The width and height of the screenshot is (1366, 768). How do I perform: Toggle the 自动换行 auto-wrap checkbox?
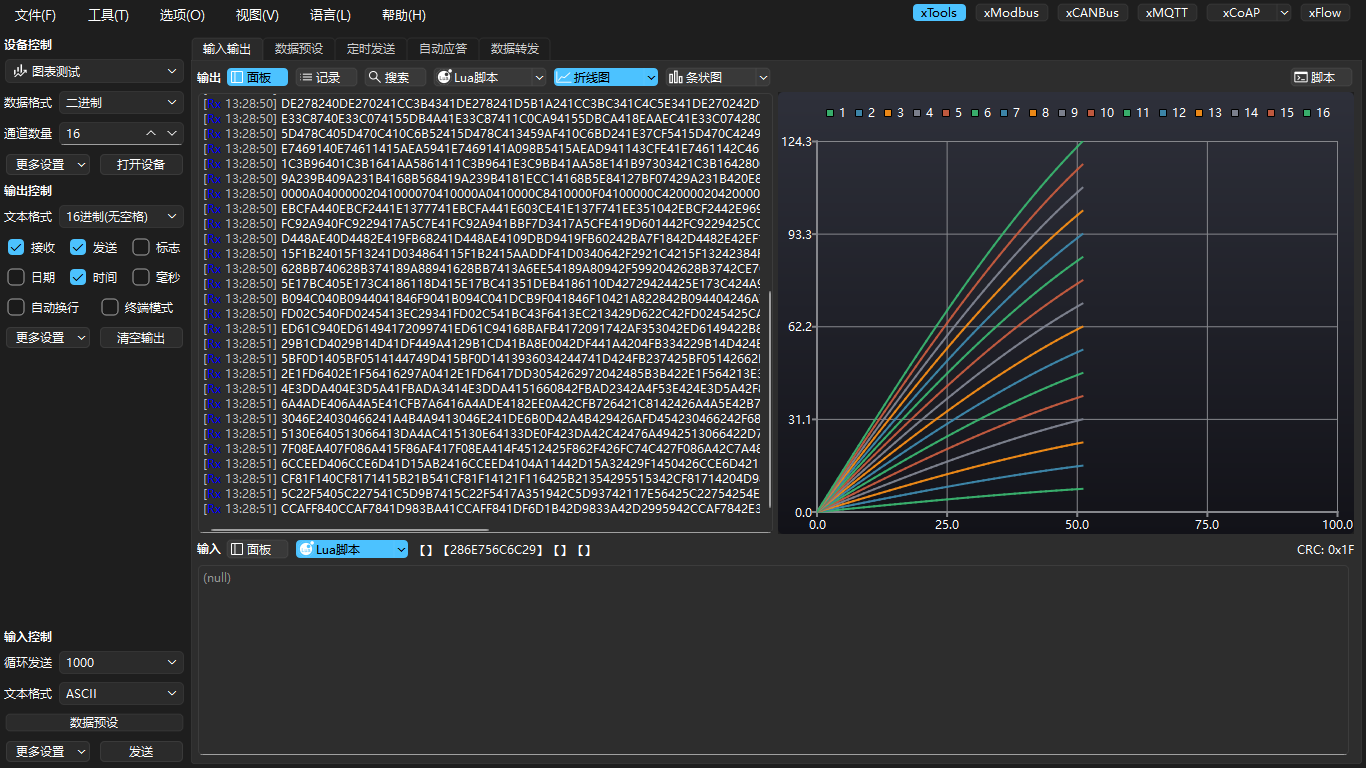[16, 307]
